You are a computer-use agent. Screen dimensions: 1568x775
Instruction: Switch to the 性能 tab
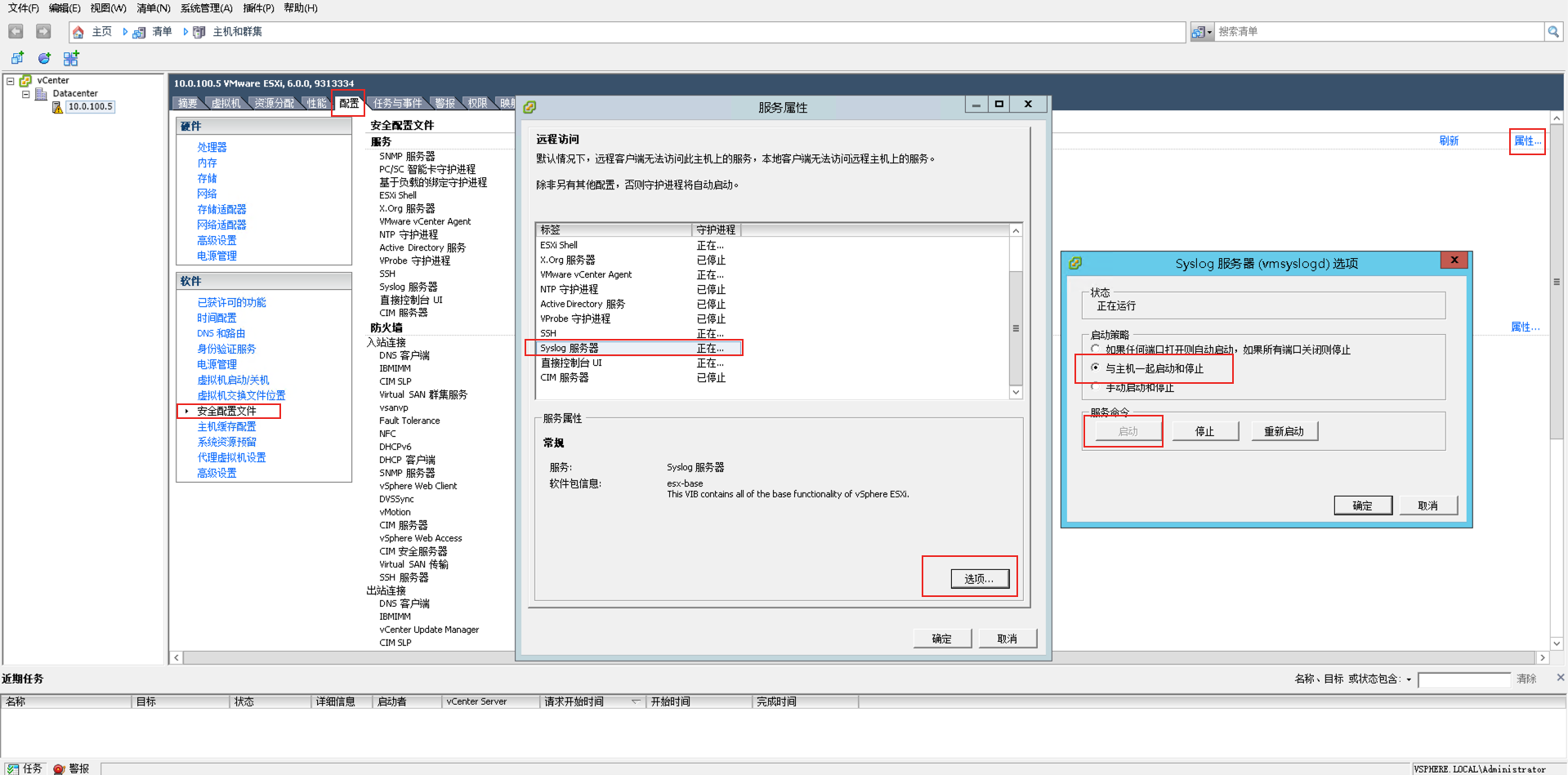click(317, 103)
